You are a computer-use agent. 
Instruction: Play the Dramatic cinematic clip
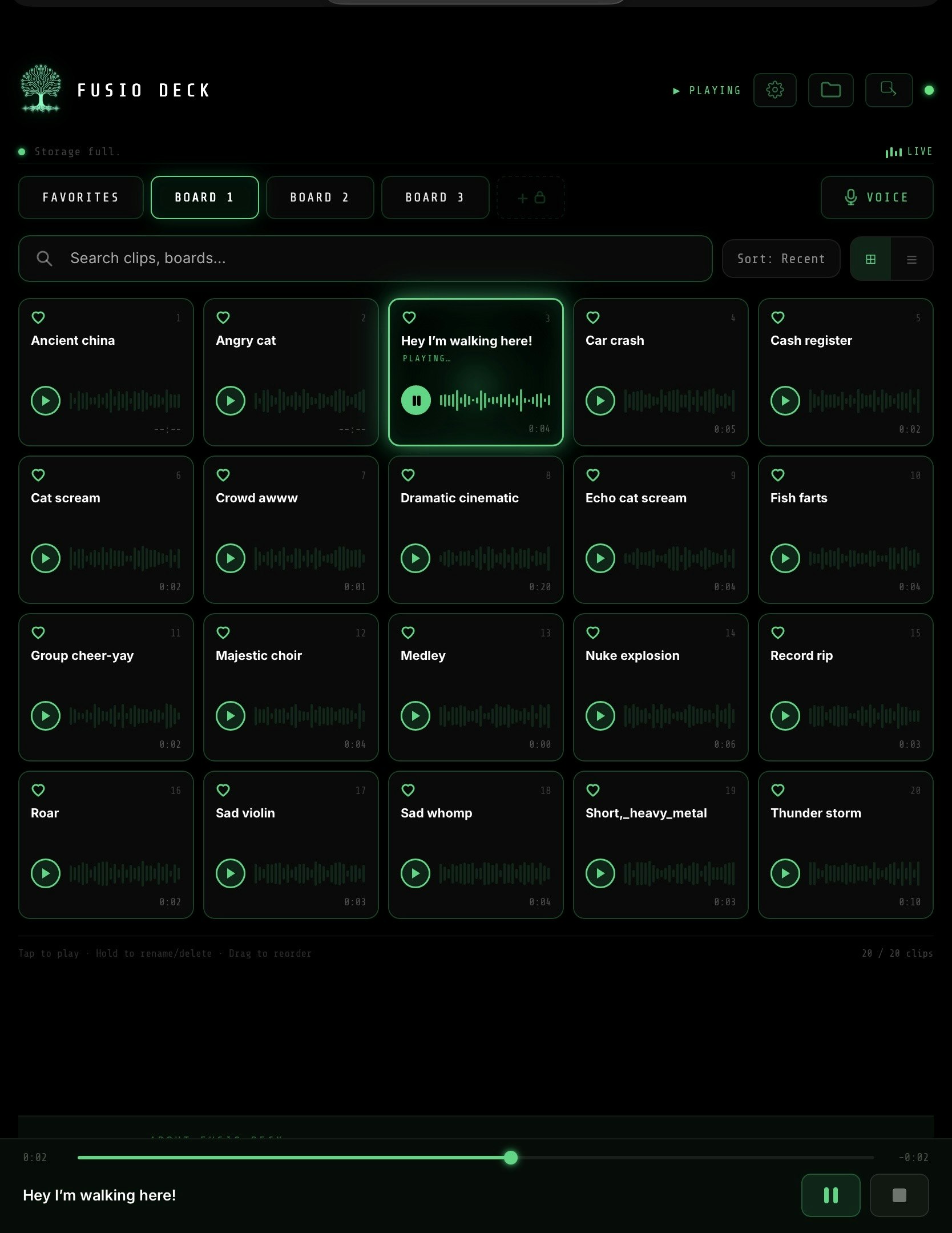click(416, 558)
